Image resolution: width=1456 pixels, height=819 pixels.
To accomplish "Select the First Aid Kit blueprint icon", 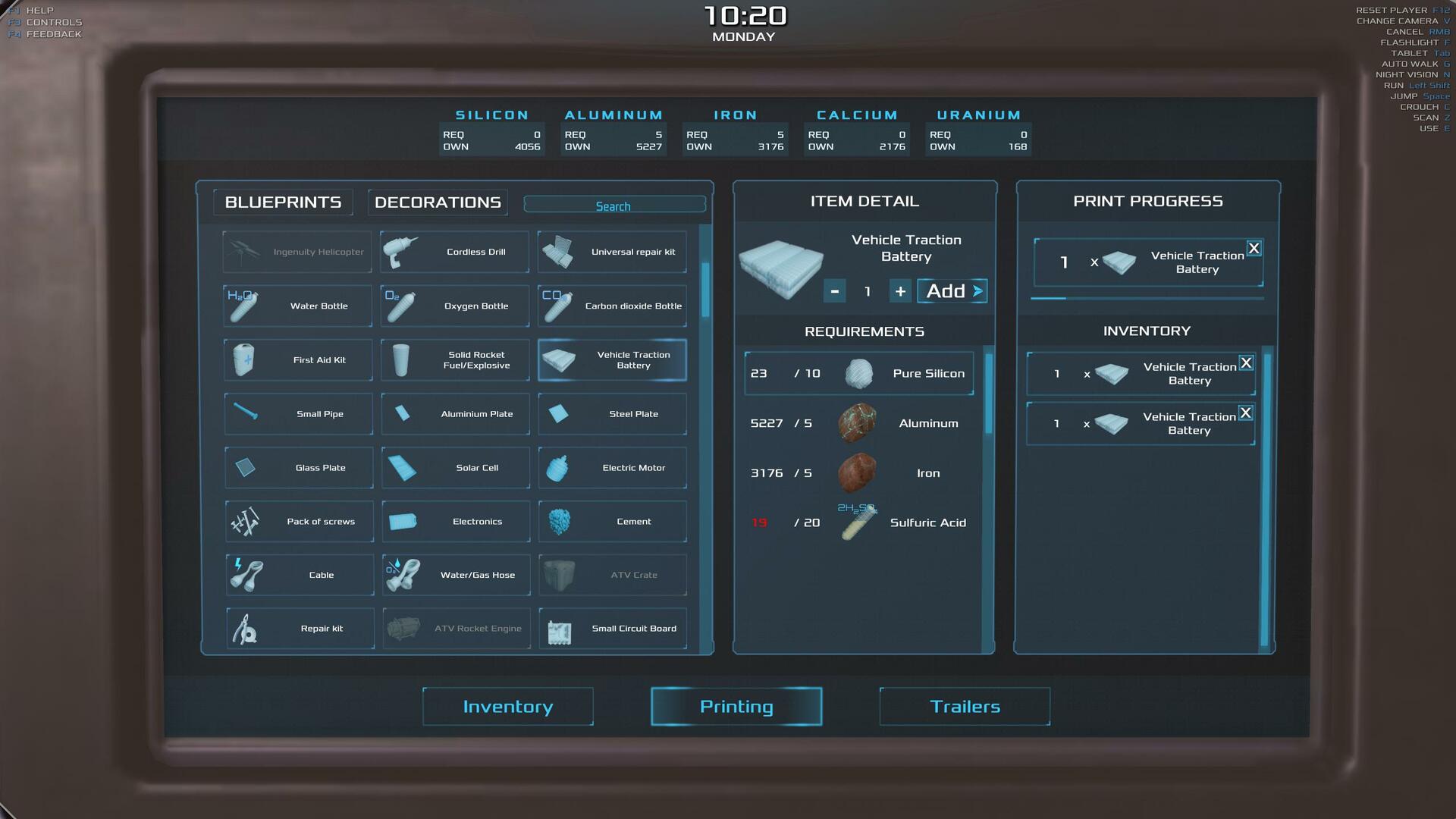I will click(x=244, y=360).
